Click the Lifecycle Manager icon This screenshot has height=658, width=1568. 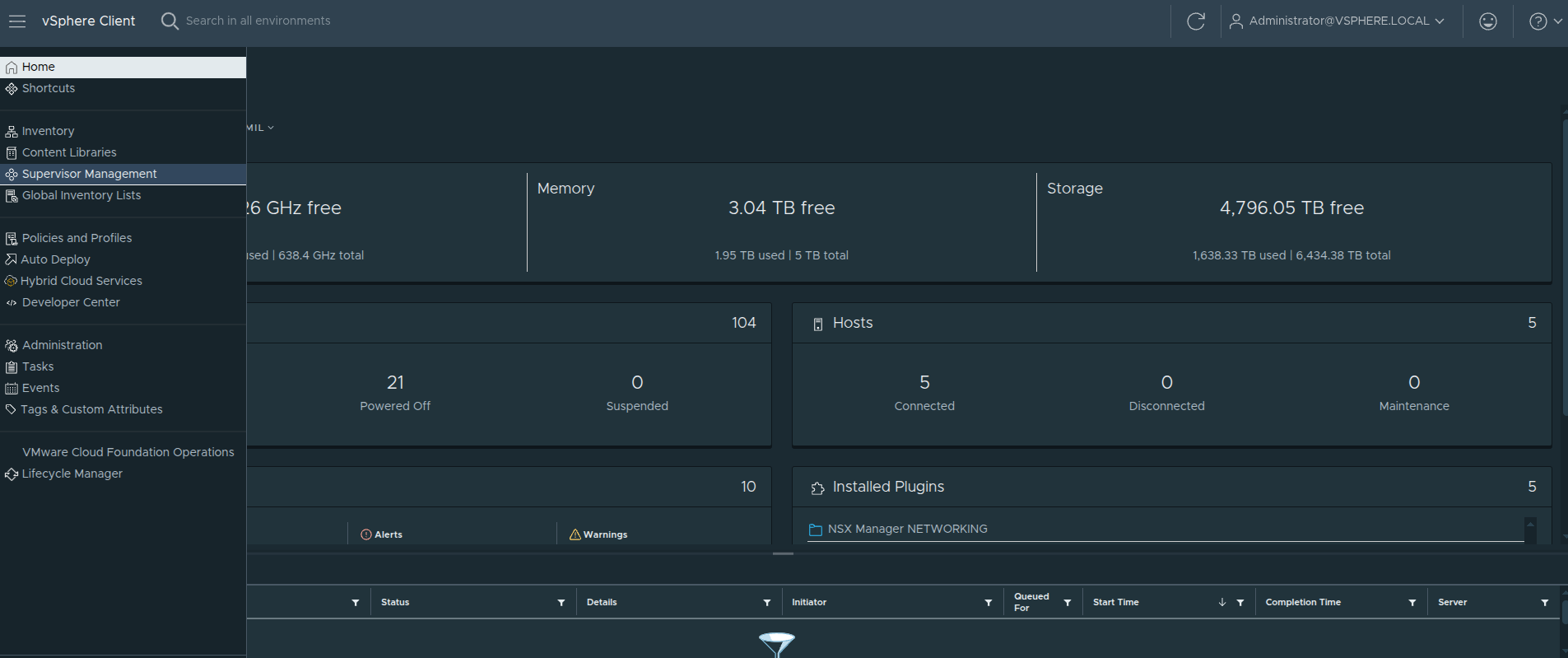(x=12, y=474)
